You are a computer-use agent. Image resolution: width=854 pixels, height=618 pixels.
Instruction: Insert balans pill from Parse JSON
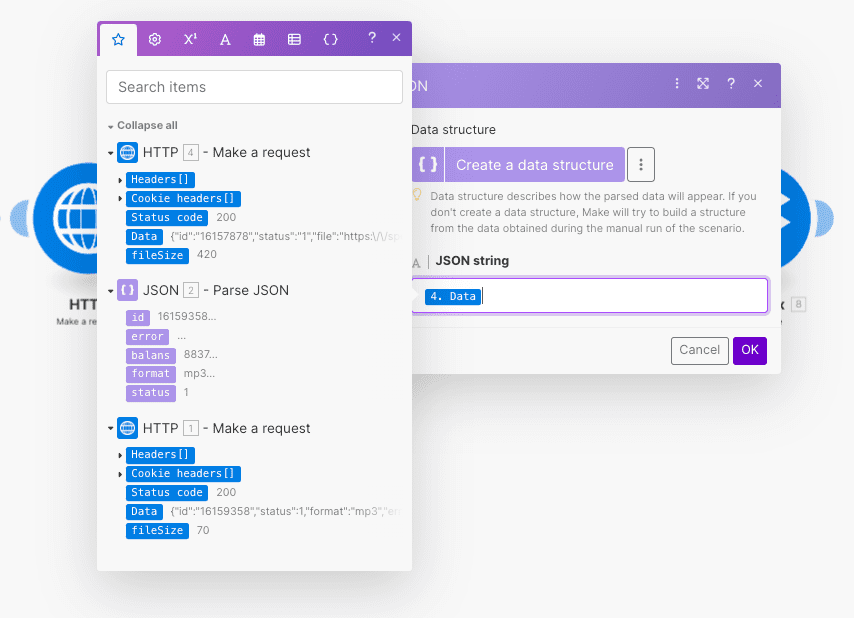pos(150,356)
